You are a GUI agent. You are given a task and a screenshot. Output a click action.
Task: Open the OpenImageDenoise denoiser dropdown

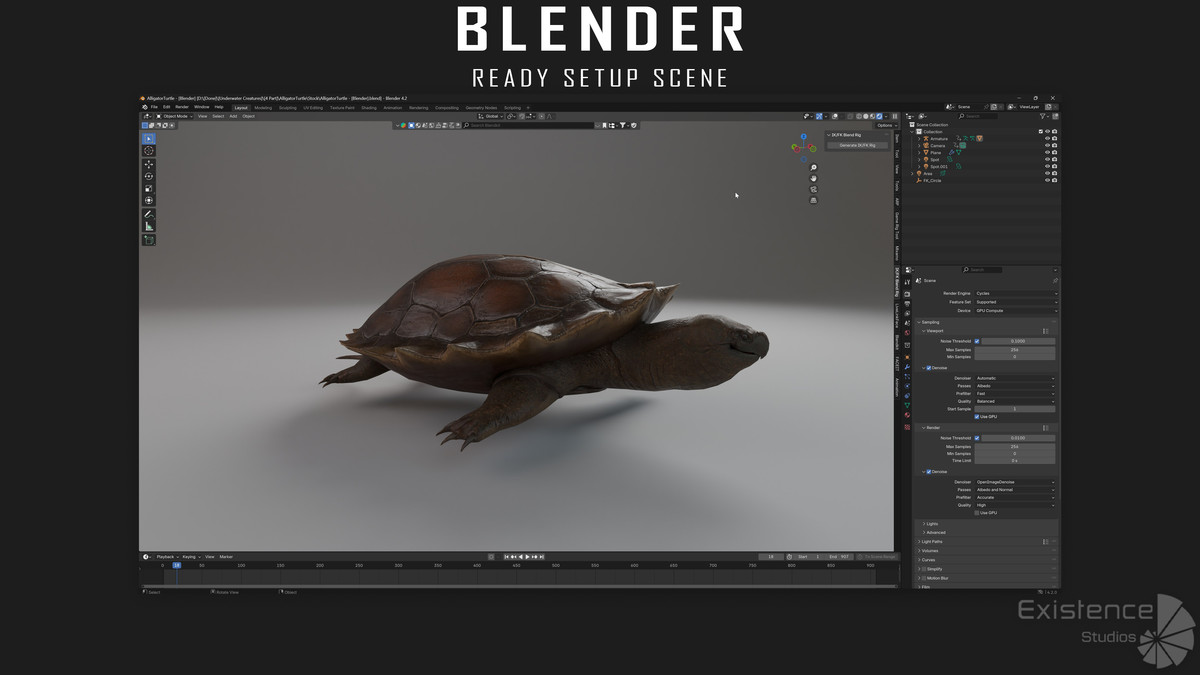tap(1015, 482)
